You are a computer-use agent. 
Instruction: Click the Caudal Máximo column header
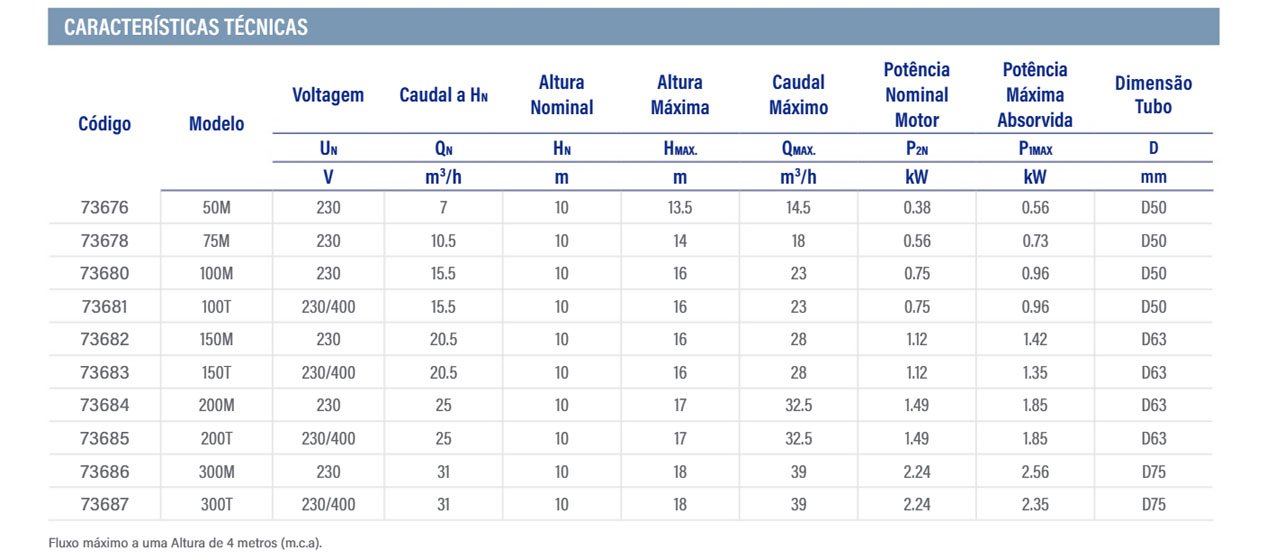[x=798, y=95]
